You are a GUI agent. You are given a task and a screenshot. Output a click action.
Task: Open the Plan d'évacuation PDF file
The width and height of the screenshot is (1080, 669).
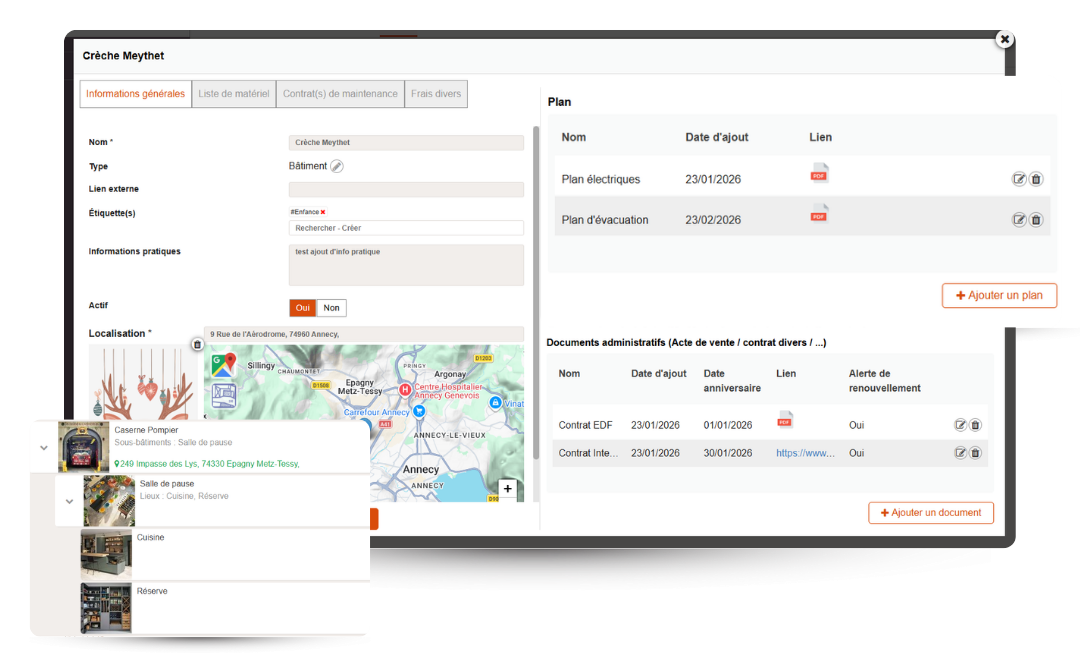[819, 213]
